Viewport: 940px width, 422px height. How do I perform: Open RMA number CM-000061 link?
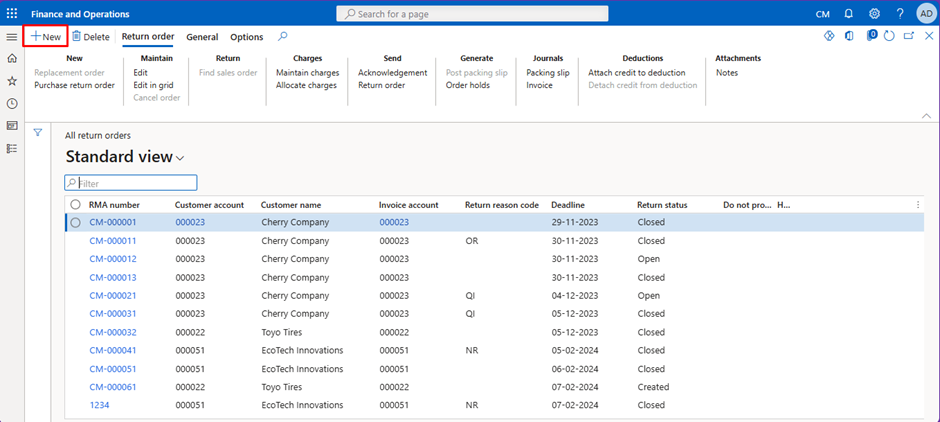[x=113, y=387]
